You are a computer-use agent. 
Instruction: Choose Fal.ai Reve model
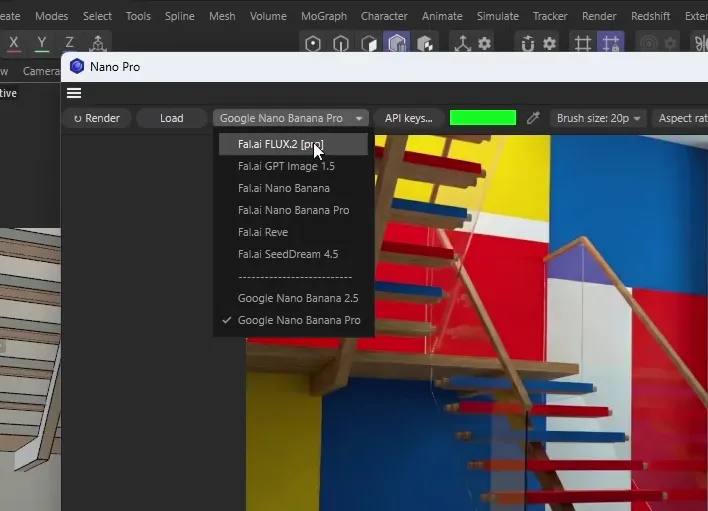[x=293, y=232]
